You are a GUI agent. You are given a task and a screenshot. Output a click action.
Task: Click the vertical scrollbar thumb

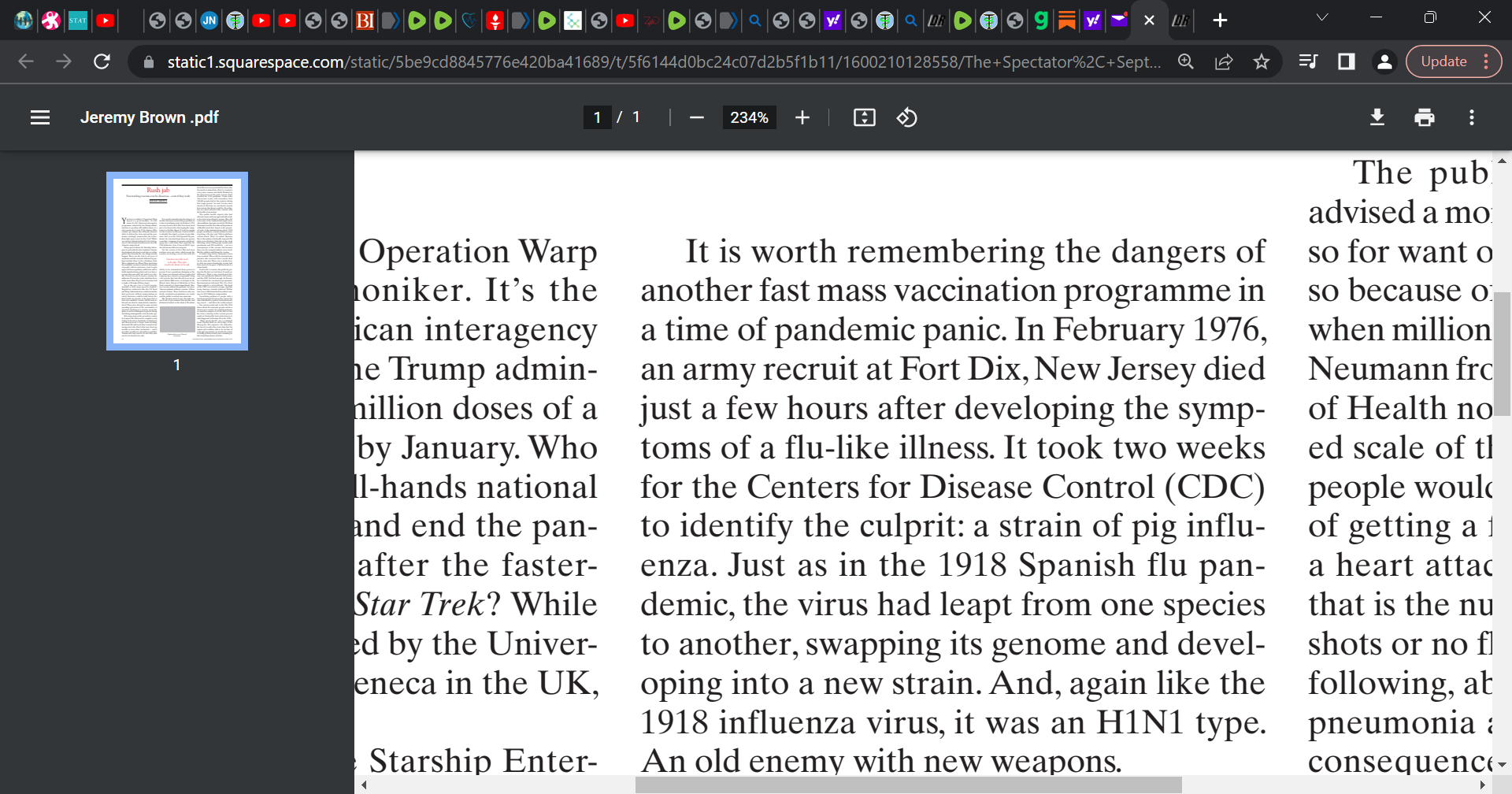(1503, 354)
